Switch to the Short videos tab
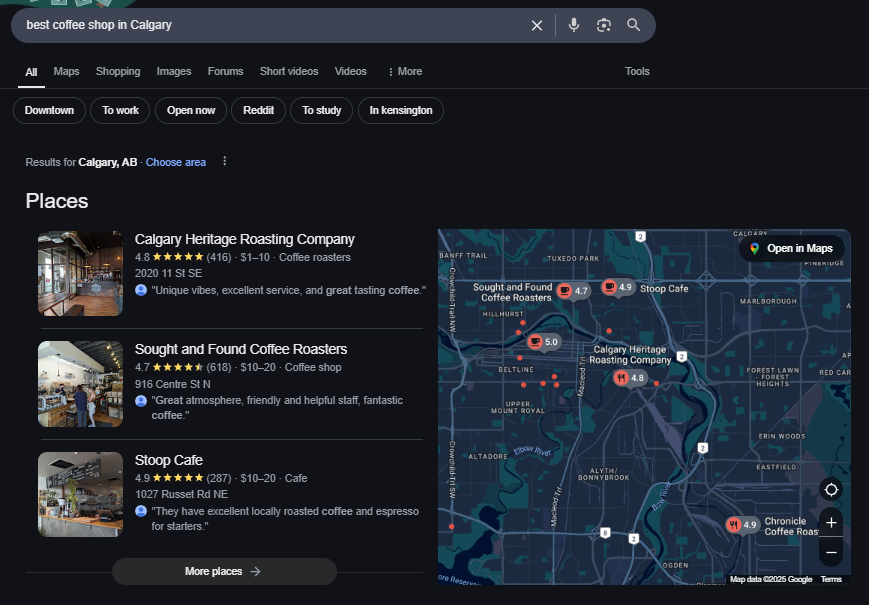The width and height of the screenshot is (869, 605). pyautogui.click(x=289, y=72)
